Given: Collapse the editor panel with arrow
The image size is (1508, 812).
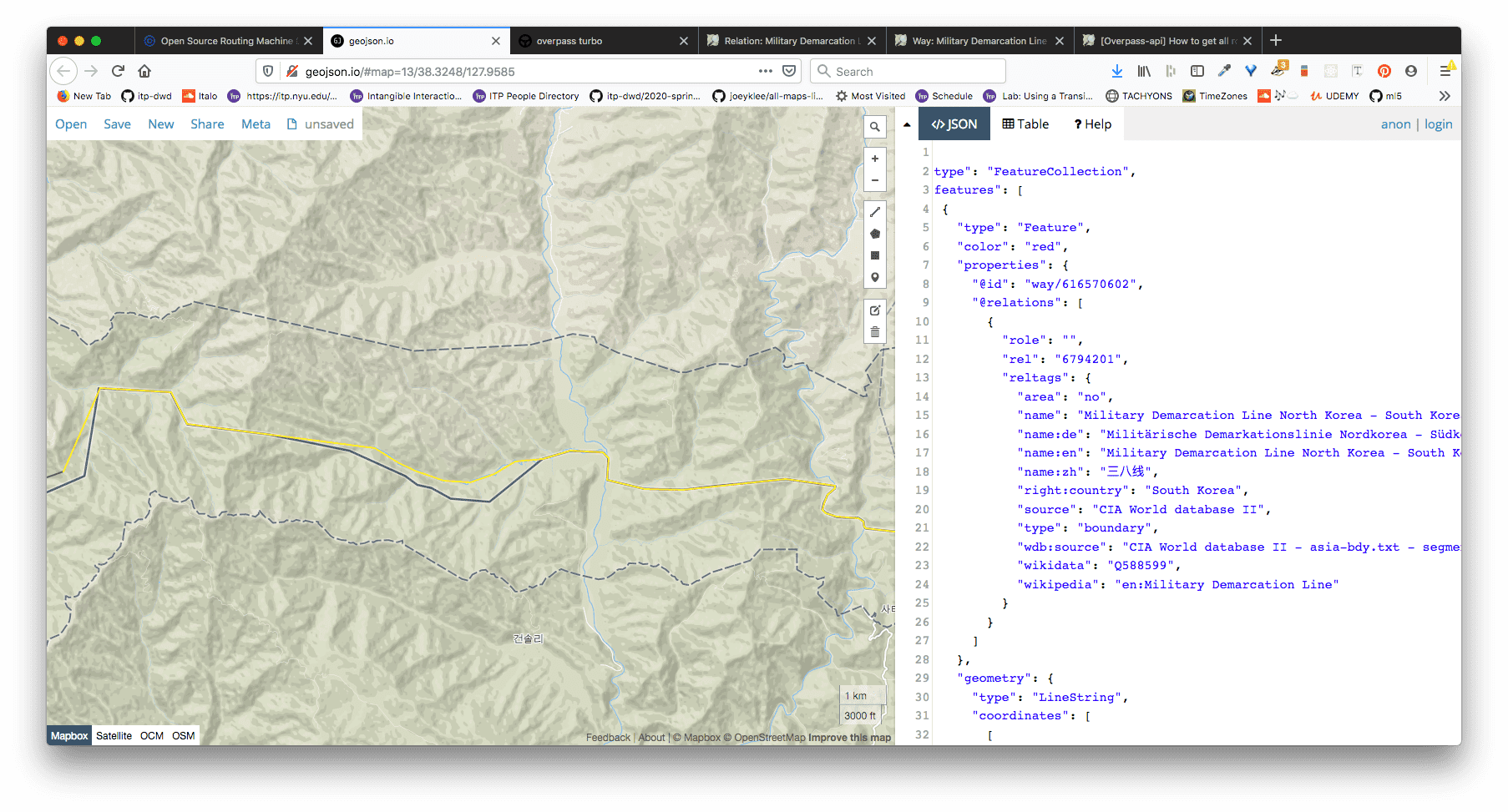Looking at the screenshot, I should [907, 124].
